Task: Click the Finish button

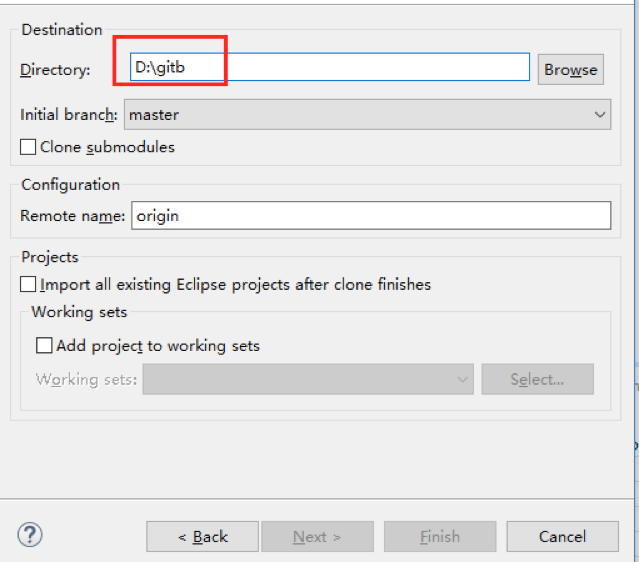Action: point(439,537)
